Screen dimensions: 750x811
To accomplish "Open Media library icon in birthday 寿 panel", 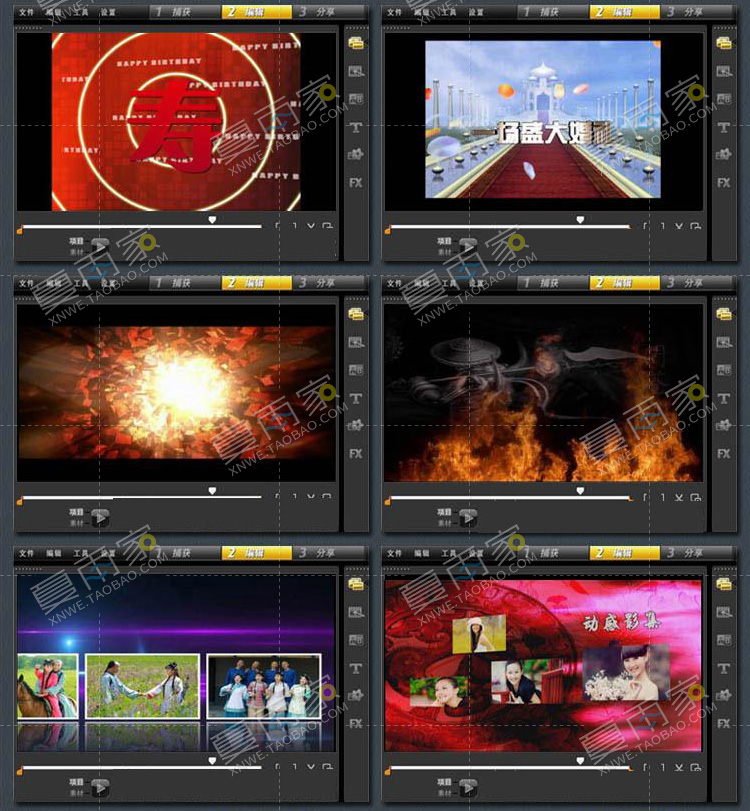I will click(356, 43).
